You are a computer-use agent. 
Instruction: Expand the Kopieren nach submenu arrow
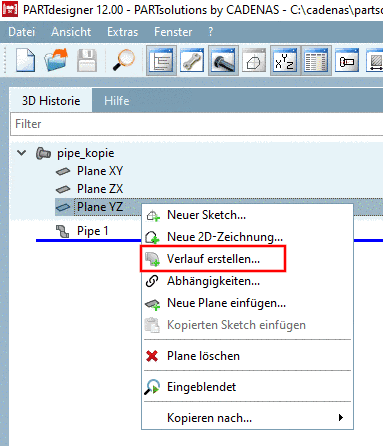[x=341, y=418]
